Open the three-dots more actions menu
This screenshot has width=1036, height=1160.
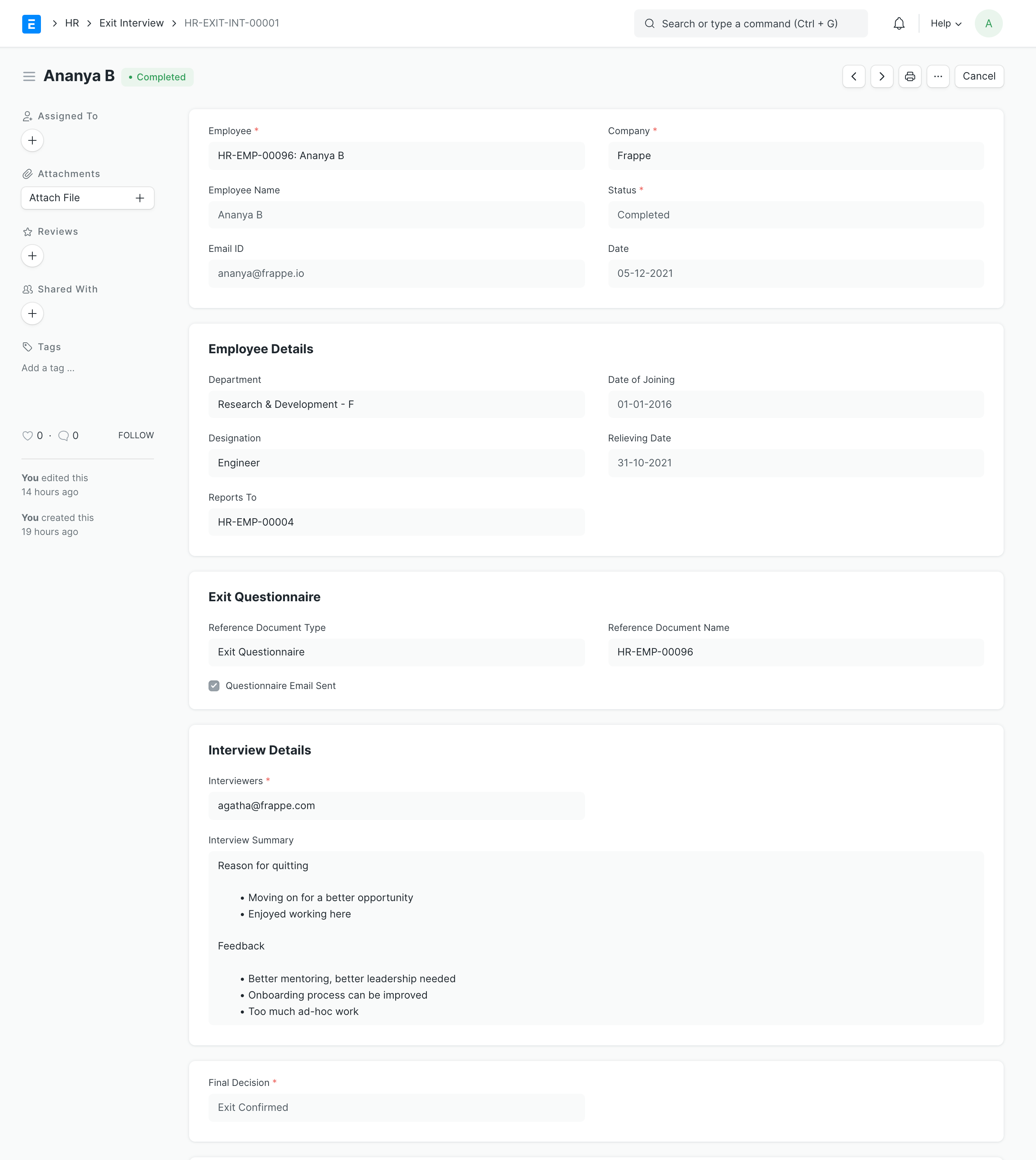pyautogui.click(x=937, y=76)
